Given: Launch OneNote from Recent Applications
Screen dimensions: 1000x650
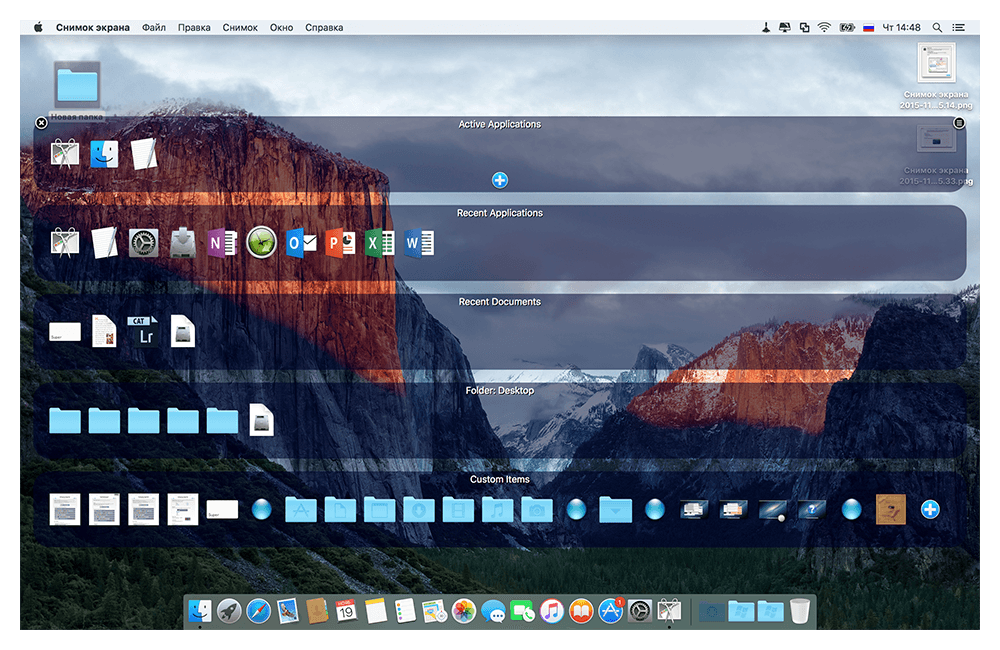Looking at the screenshot, I should point(223,243).
